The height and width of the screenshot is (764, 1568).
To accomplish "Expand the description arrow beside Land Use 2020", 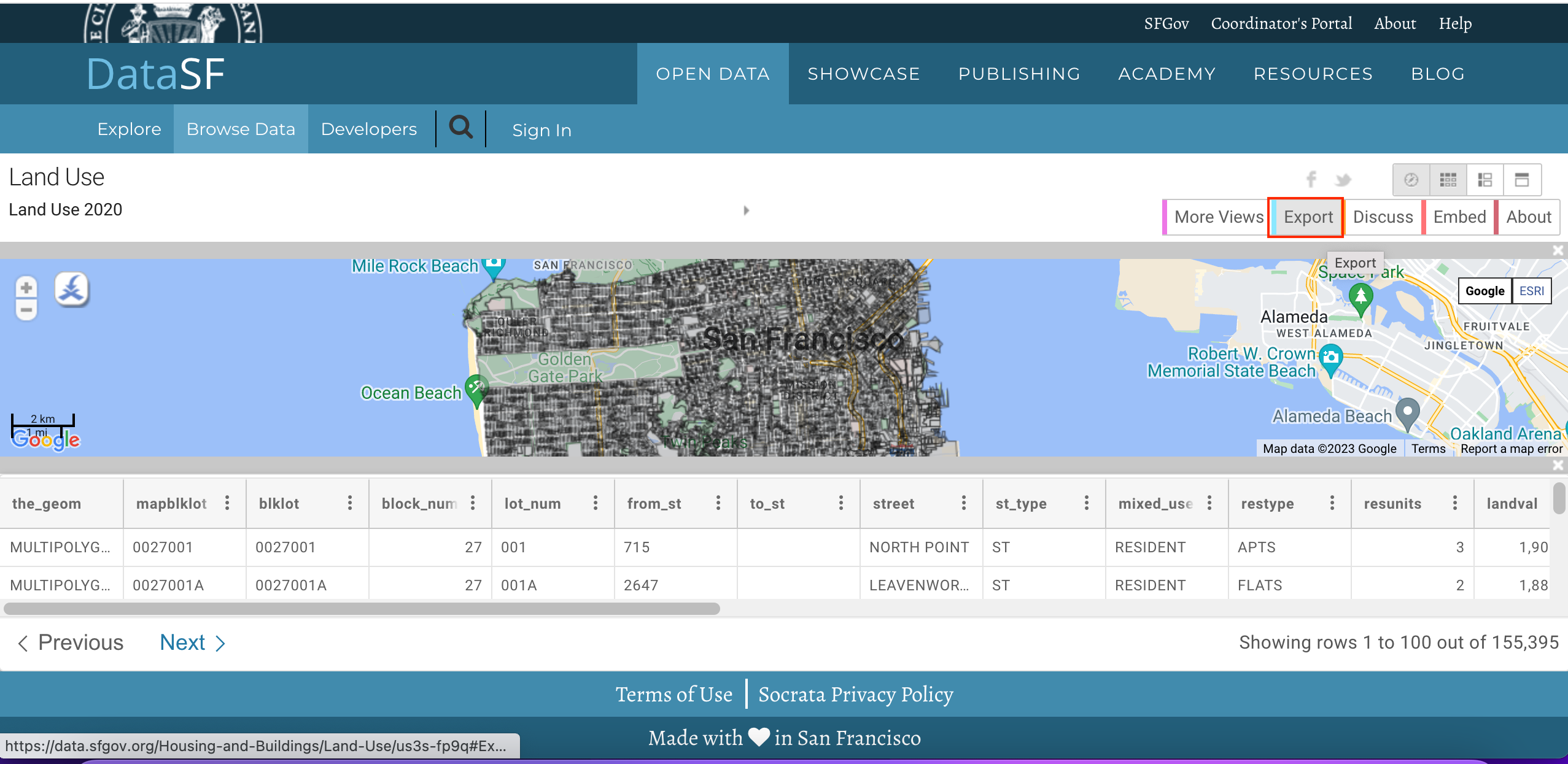I will tap(746, 210).
